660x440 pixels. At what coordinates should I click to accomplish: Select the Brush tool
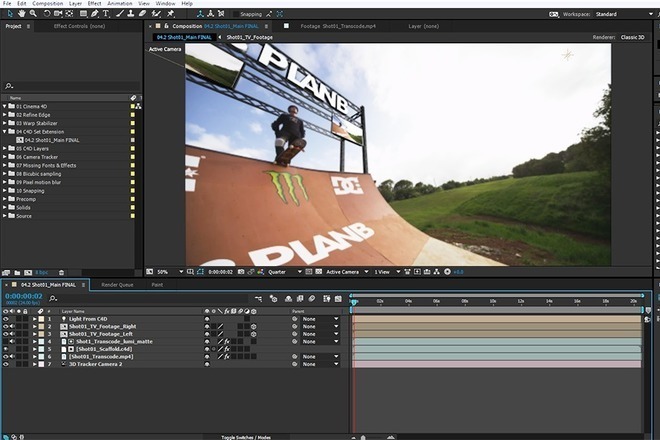[120, 14]
